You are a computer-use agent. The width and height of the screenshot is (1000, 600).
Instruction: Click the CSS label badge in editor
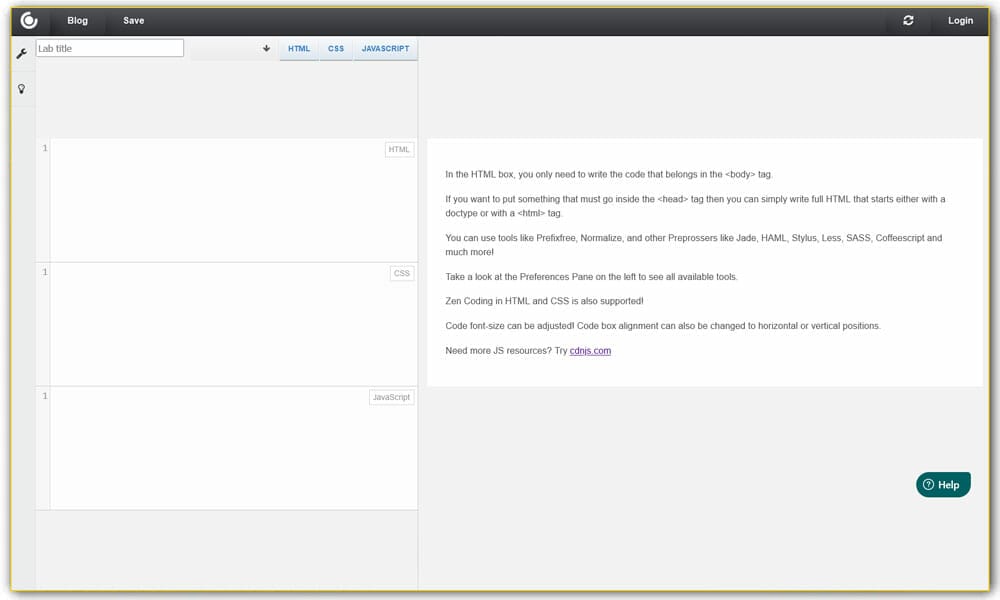coord(401,273)
